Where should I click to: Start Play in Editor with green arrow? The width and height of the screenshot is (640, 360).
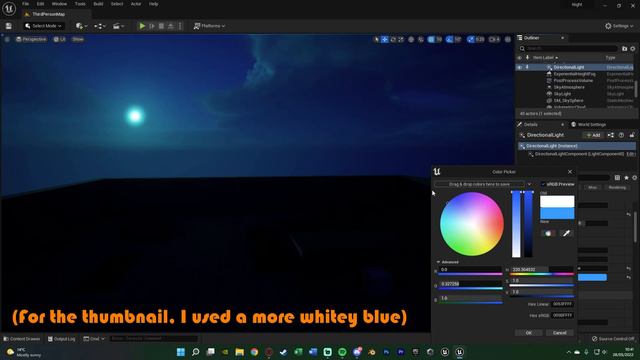(x=142, y=26)
